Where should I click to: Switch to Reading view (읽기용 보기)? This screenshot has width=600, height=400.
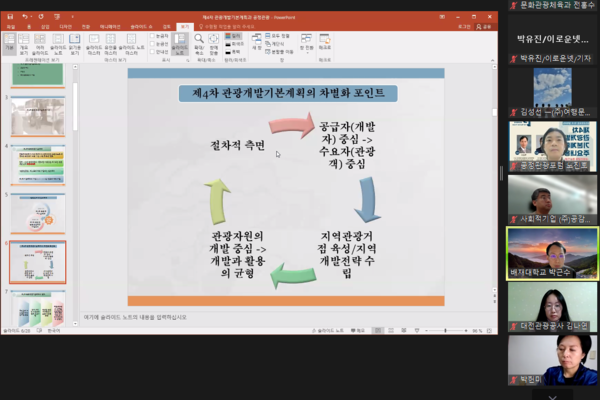[x=75, y=44]
